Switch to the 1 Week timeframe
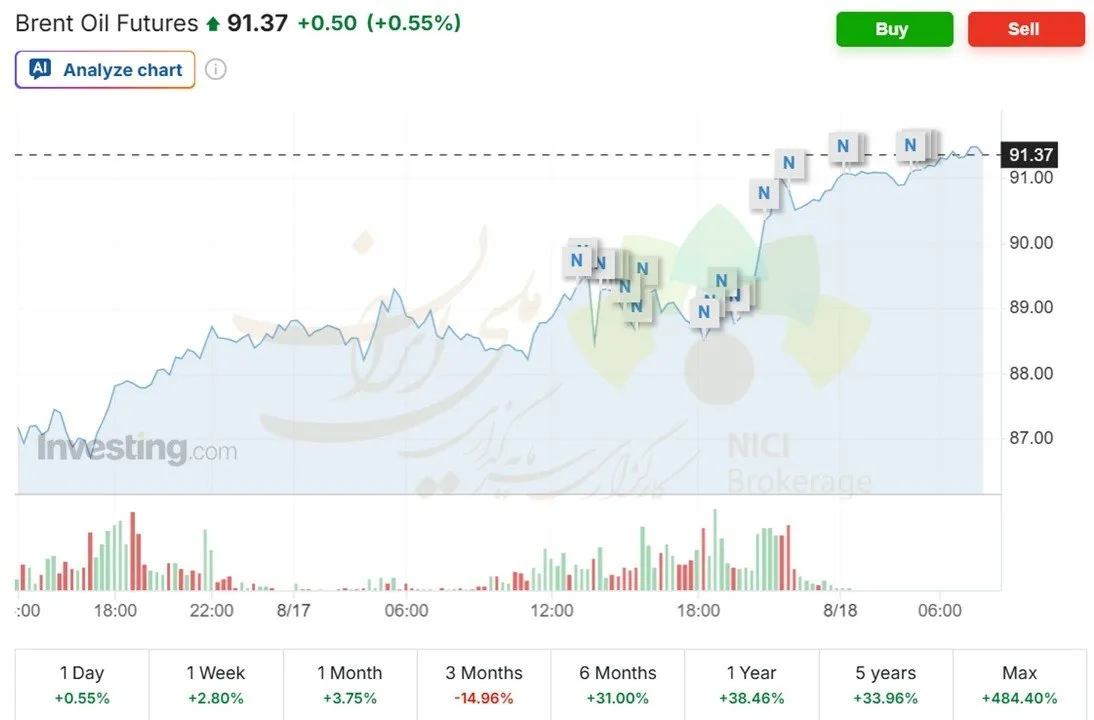1094x720 pixels. tap(216, 684)
